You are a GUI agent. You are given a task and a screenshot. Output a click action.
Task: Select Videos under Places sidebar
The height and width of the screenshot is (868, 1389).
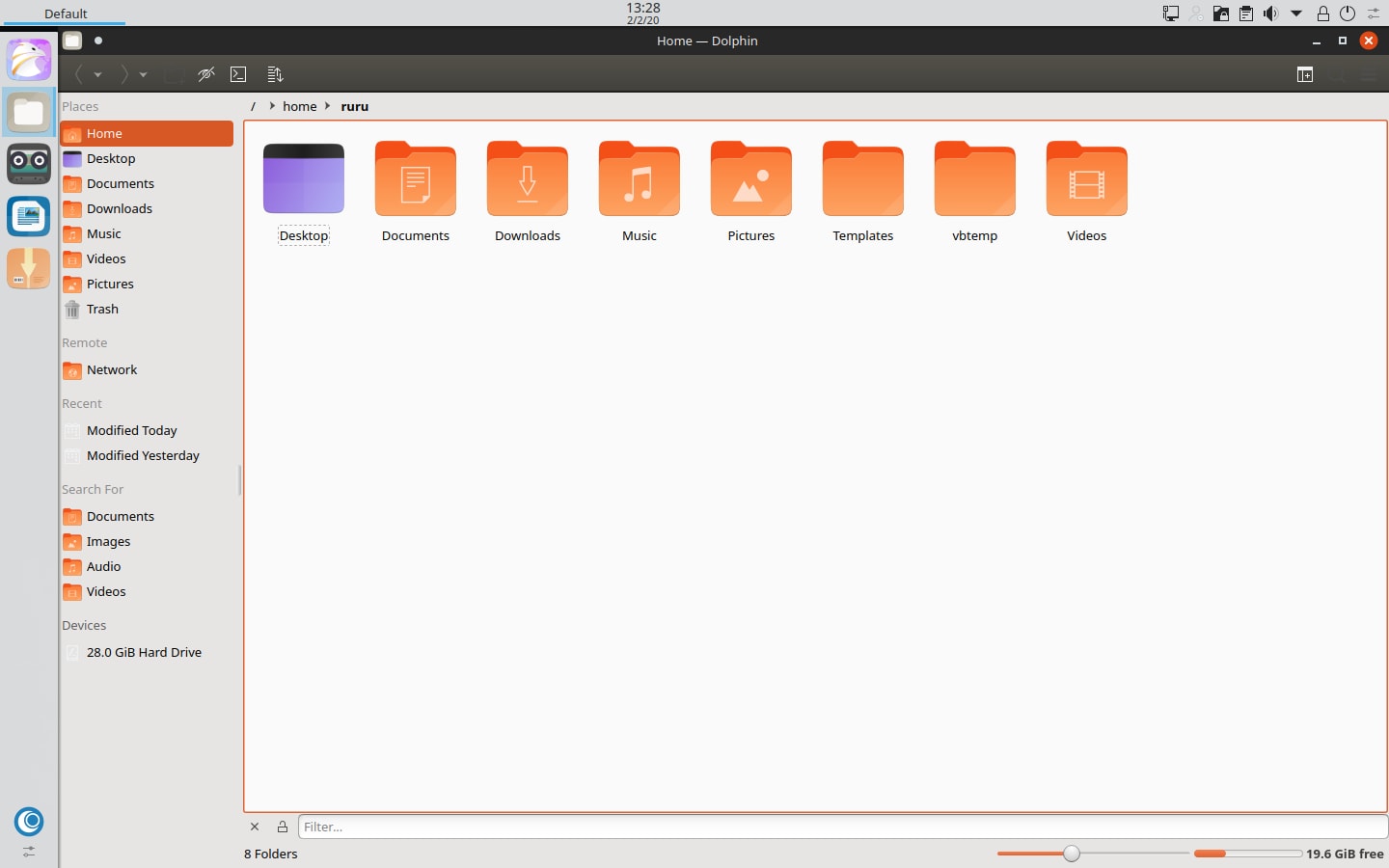click(x=147, y=258)
